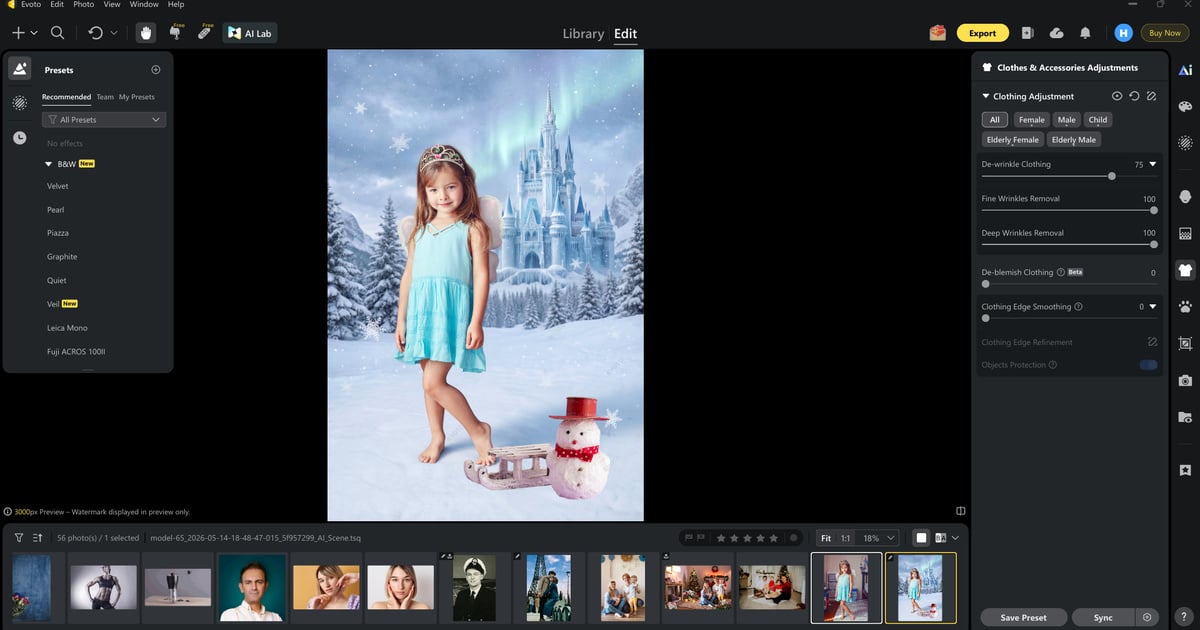Open the background adjustments icon
The height and width of the screenshot is (630, 1200).
(1185, 233)
